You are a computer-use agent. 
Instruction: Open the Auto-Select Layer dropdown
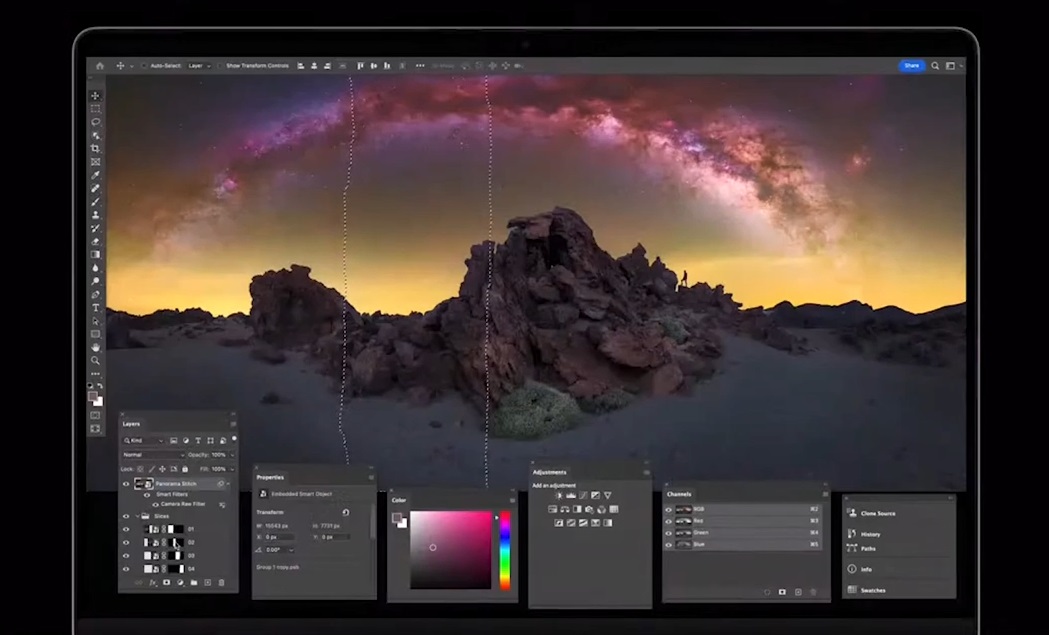point(199,66)
